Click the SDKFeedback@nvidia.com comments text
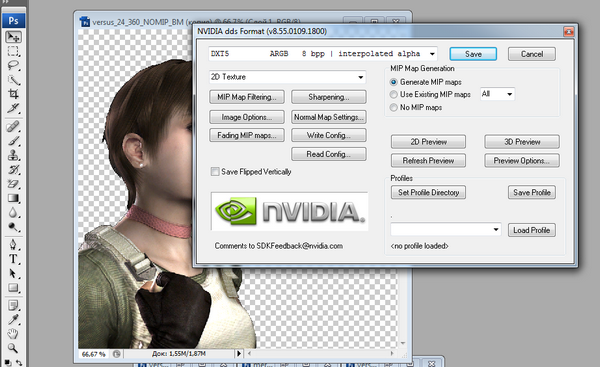This screenshot has height=367, width=600. point(279,246)
